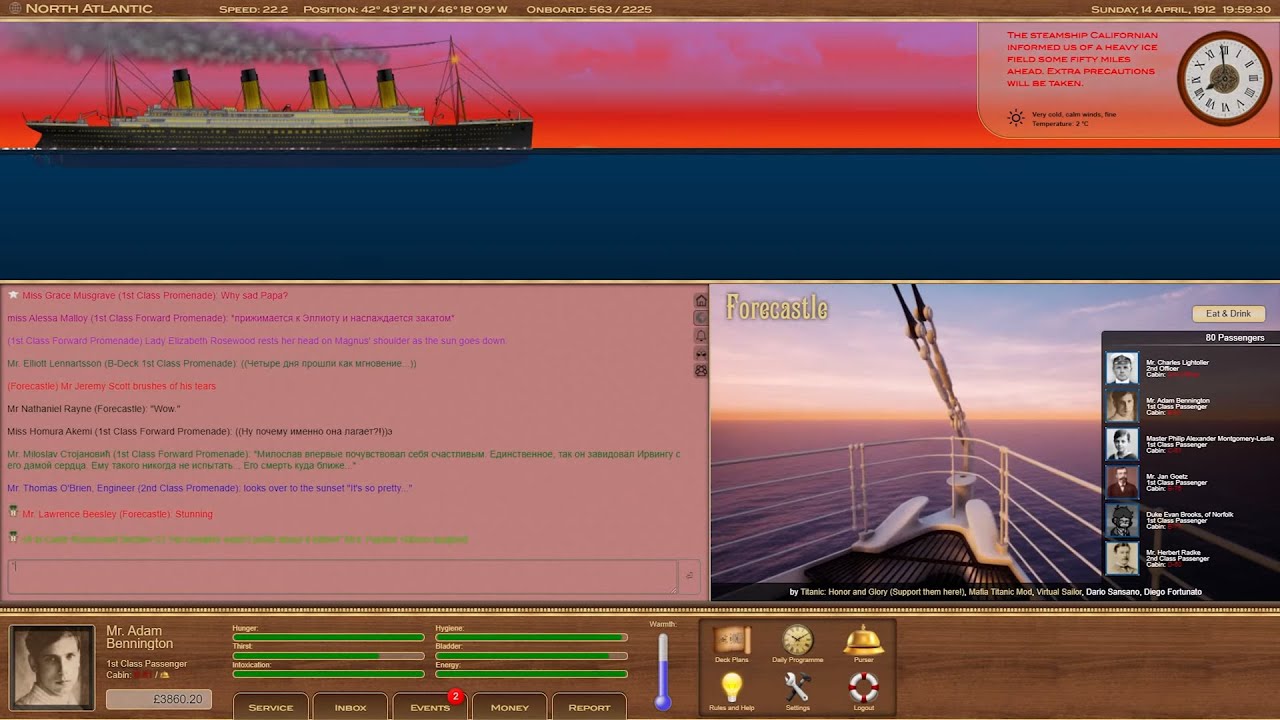
Task: Click the 'Temperature: 2 °C' weather text
Action: 1060,124
